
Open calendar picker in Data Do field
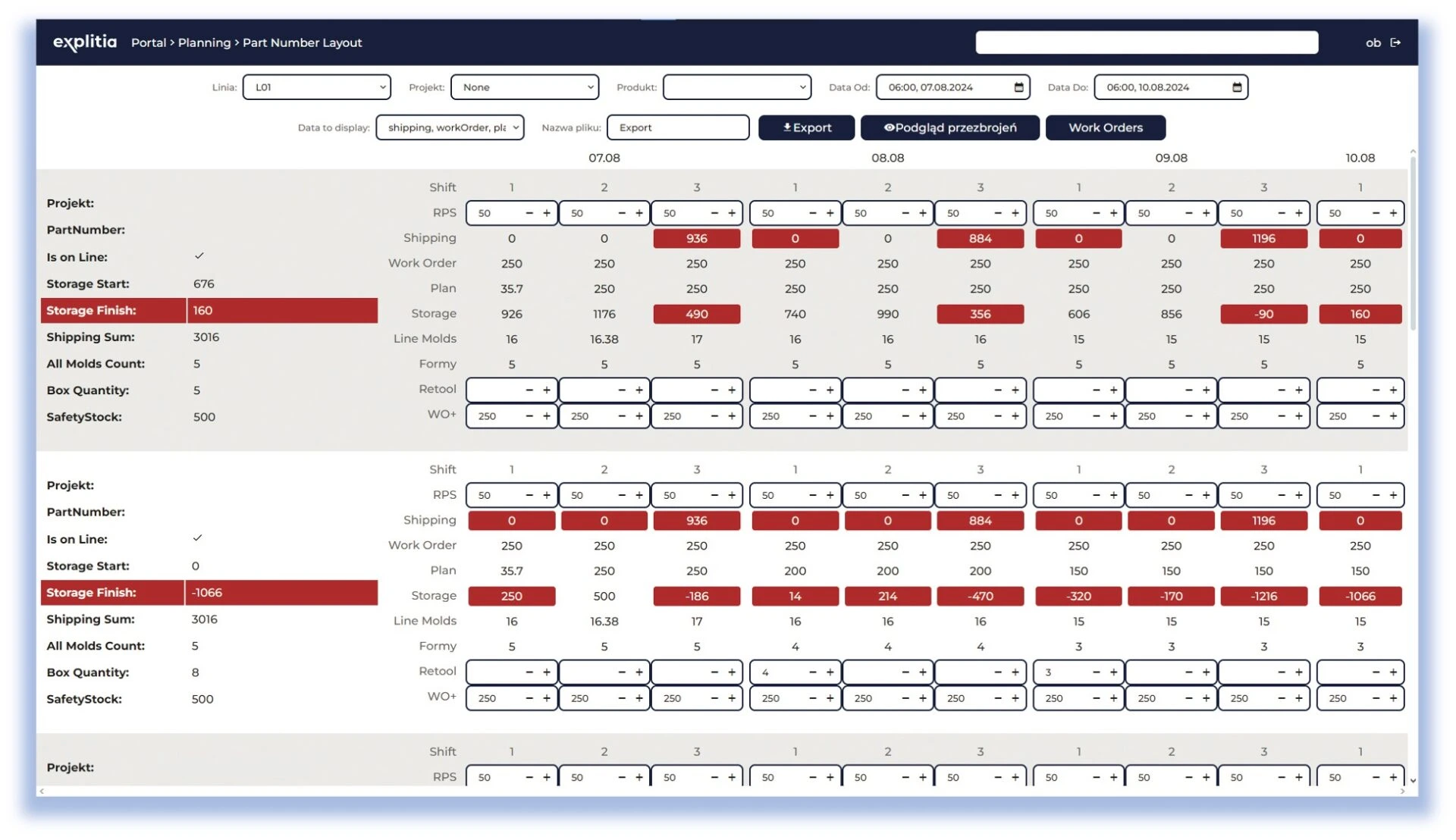[1237, 87]
